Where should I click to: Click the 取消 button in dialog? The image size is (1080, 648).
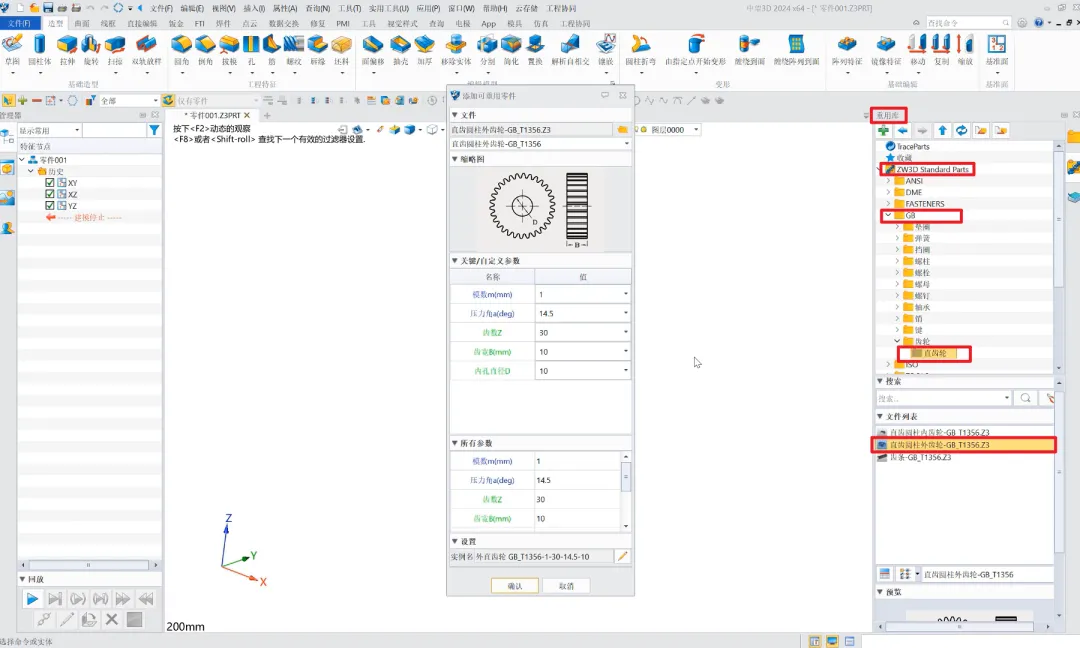[x=566, y=586]
